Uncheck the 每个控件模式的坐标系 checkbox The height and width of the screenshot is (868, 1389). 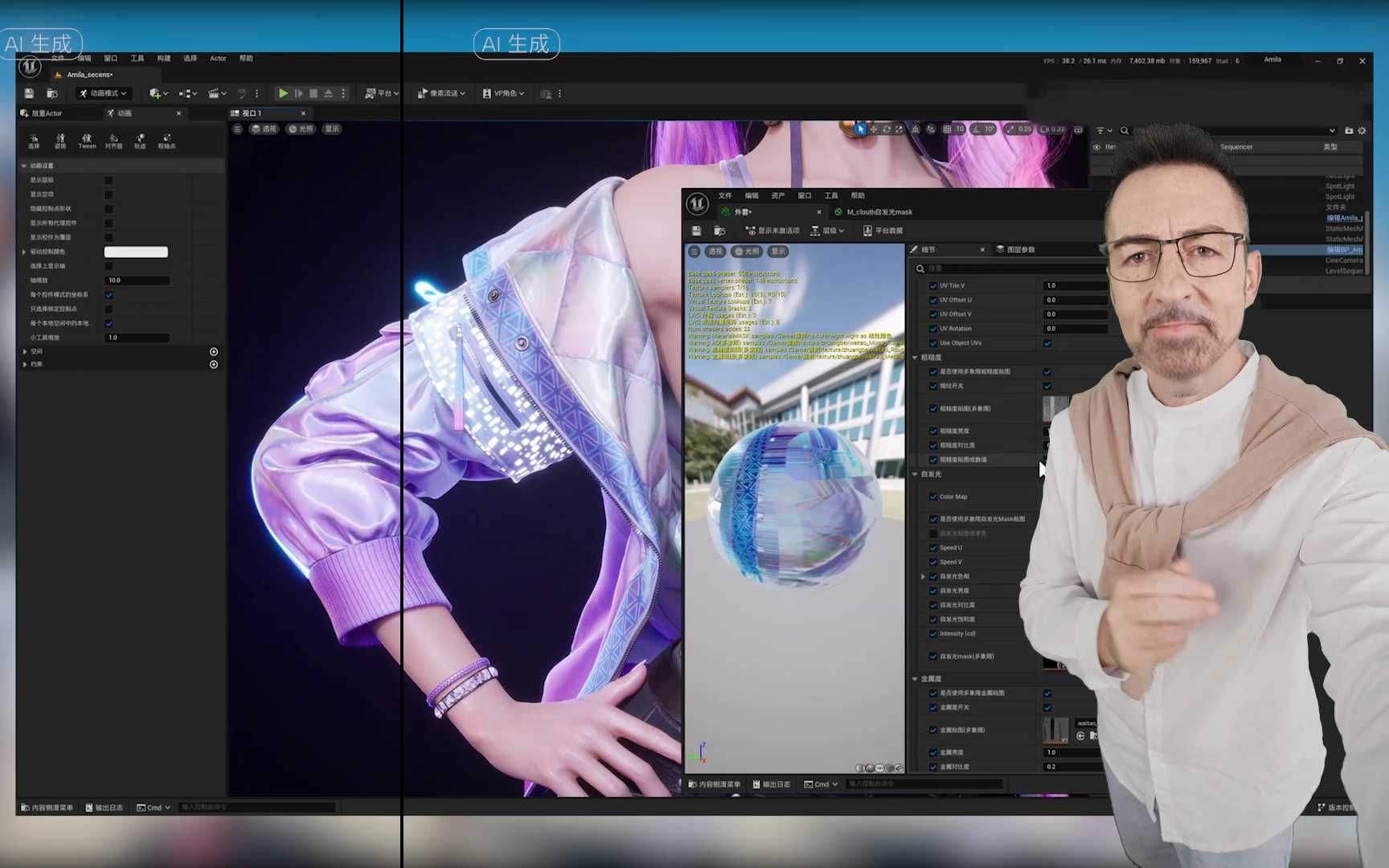coord(109,295)
